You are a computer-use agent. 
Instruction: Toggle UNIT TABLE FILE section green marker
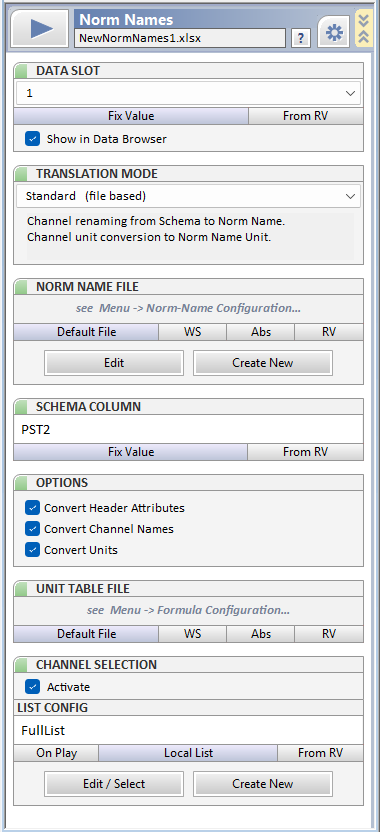(20, 589)
